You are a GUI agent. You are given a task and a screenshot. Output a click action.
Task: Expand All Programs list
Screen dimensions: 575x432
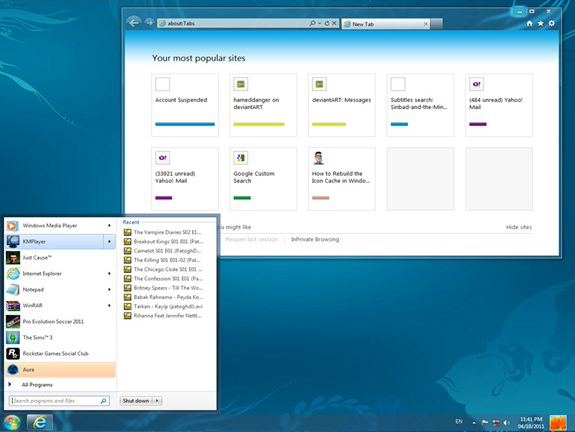click(x=61, y=385)
